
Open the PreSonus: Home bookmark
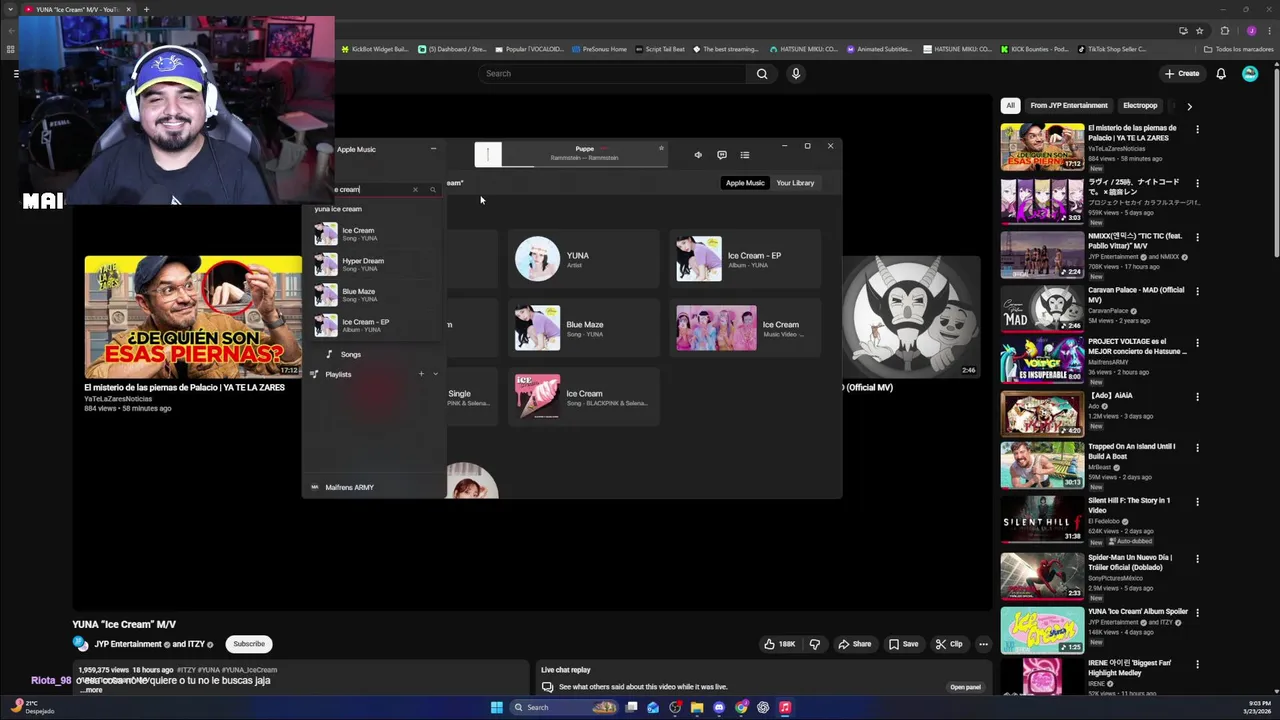[x=598, y=49]
